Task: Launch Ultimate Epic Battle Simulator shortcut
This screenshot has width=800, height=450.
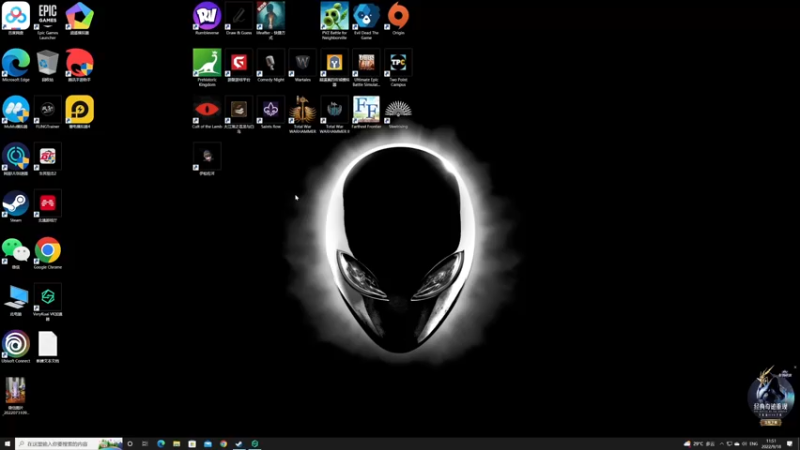Action: click(366, 67)
